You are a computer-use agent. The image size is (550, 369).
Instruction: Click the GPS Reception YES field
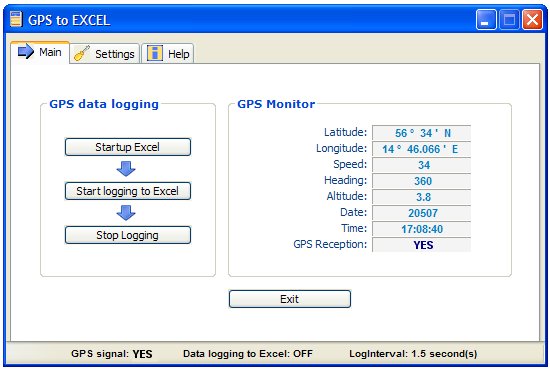[x=421, y=245]
